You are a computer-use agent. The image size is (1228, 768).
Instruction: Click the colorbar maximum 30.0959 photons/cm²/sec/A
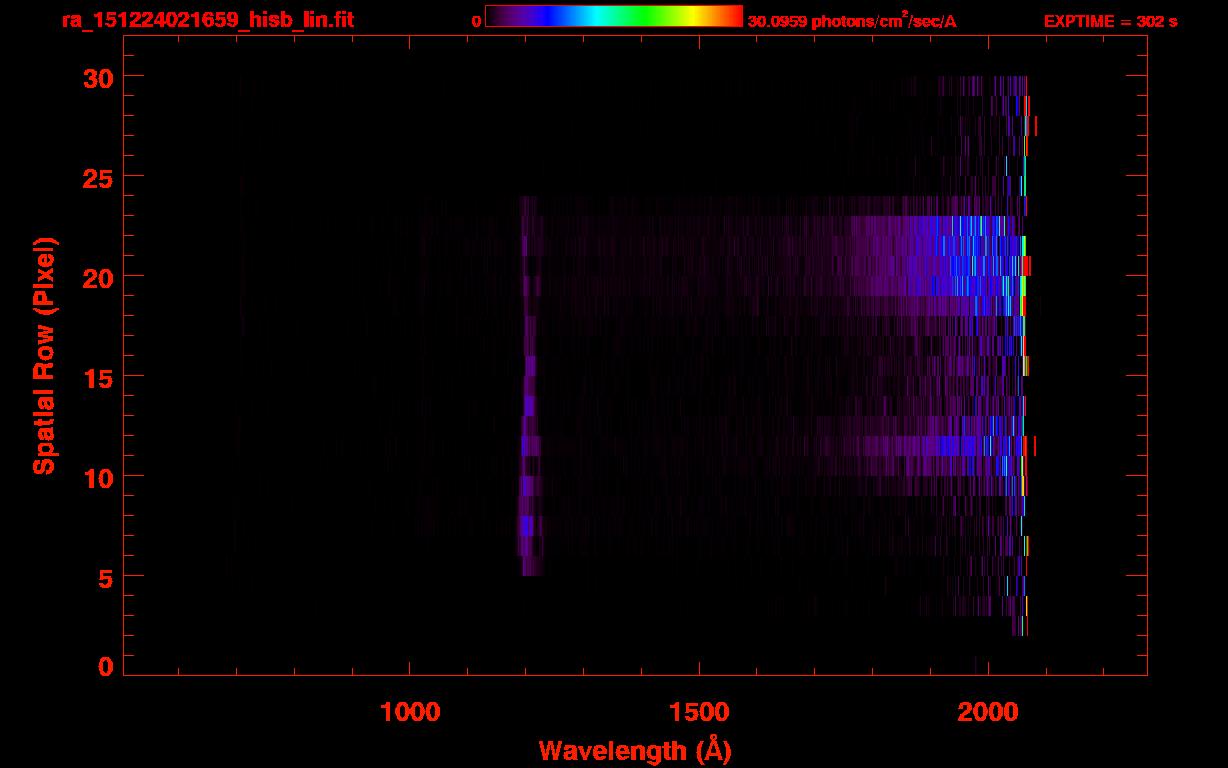(x=852, y=20)
